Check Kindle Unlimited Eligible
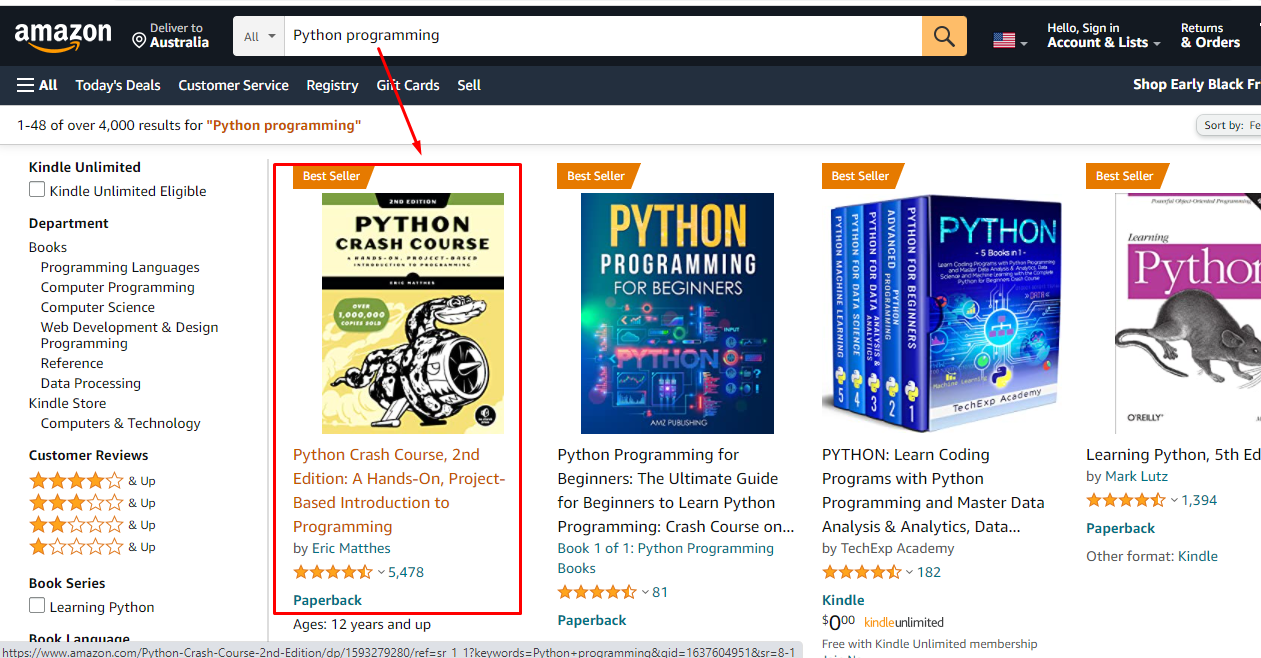The width and height of the screenshot is (1261, 658). tap(37, 190)
